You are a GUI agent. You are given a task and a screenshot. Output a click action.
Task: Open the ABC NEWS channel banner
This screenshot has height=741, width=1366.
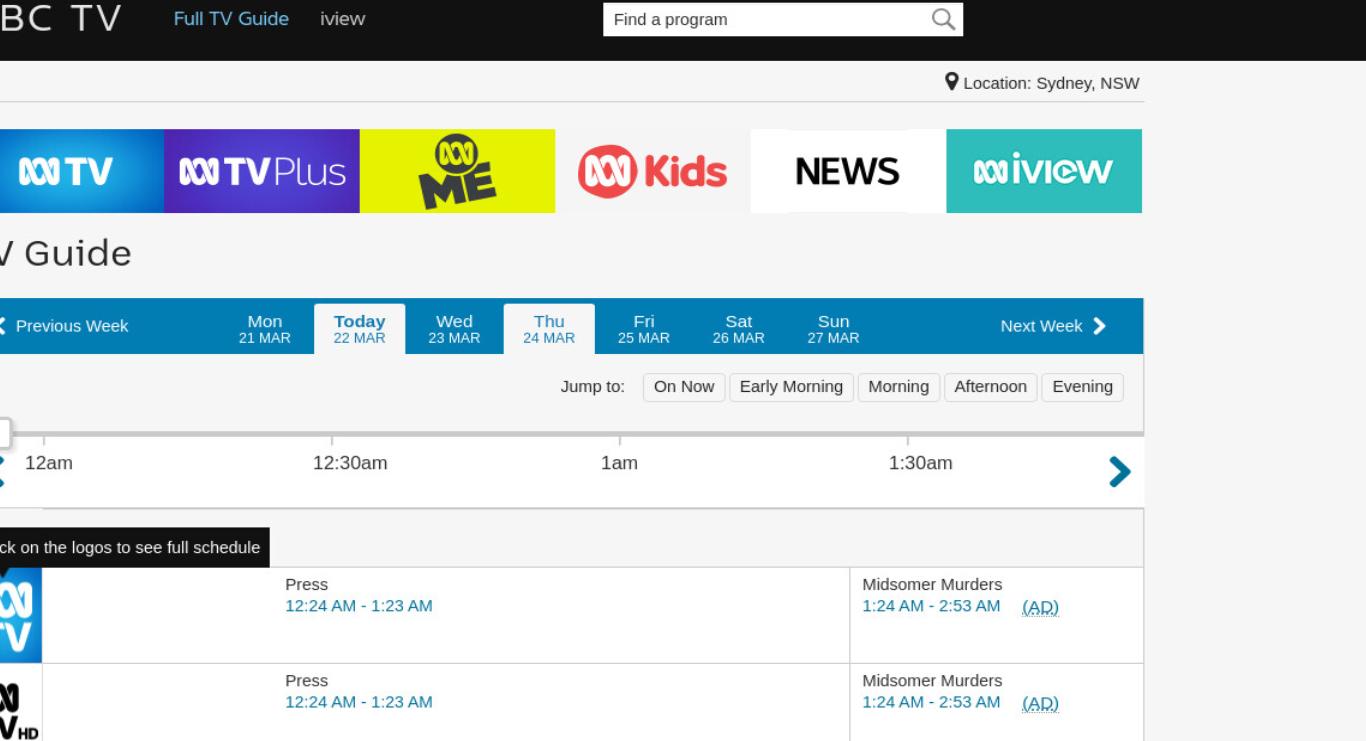click(x=848, y=171)
